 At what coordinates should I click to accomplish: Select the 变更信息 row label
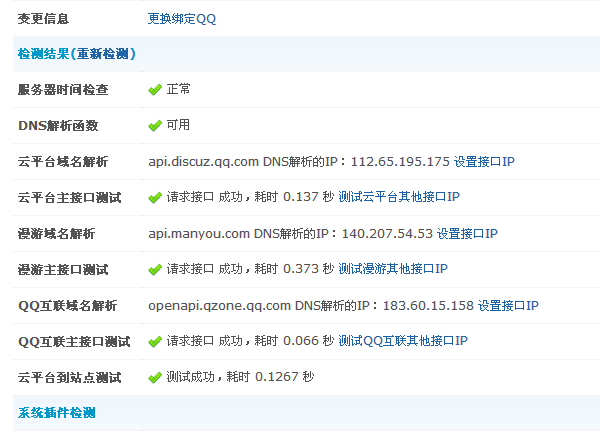tap(43, 18)
